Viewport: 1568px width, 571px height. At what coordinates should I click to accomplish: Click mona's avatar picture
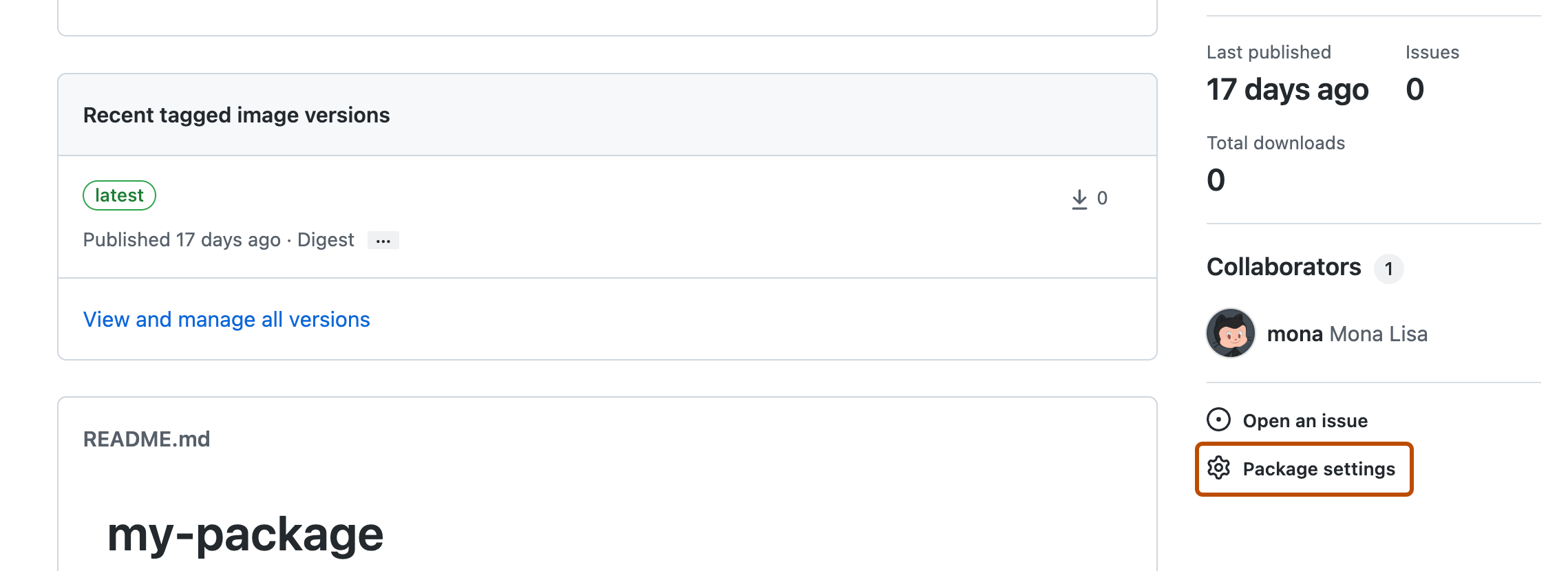tap(1231, 334)
